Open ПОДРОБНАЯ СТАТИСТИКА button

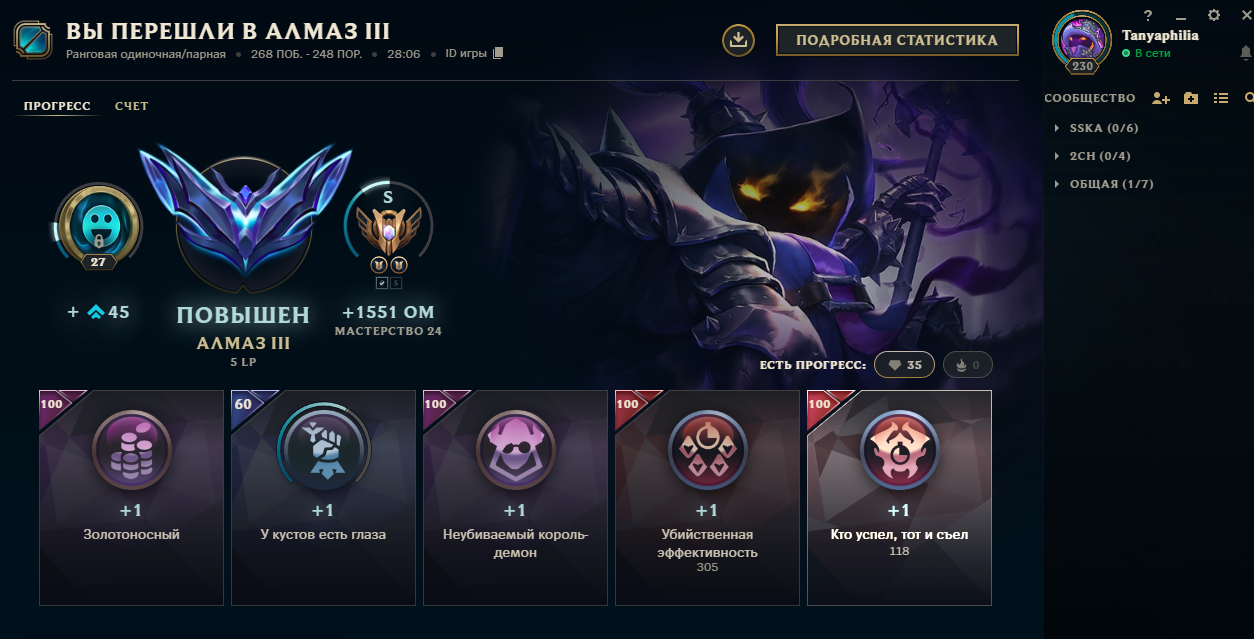pos(897,41)
